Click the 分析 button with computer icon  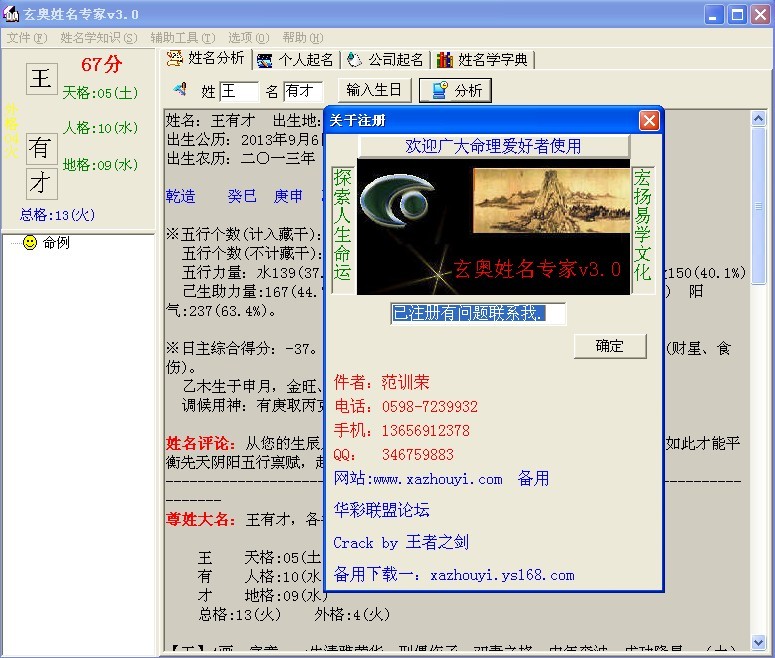click(x=456, y=91)
